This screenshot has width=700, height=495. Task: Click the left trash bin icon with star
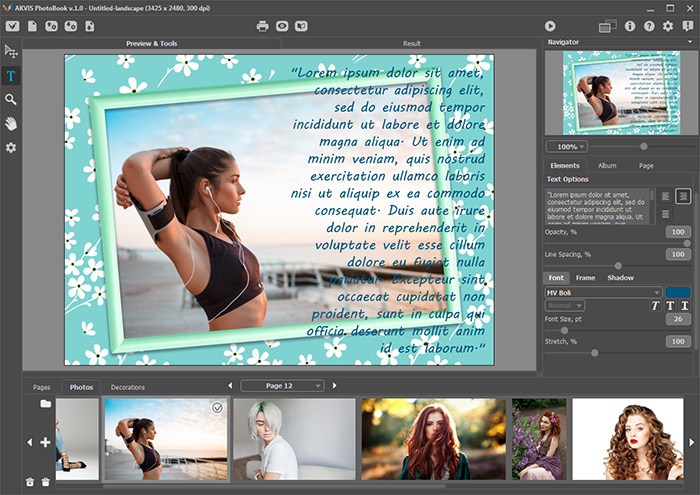point(30,482)
